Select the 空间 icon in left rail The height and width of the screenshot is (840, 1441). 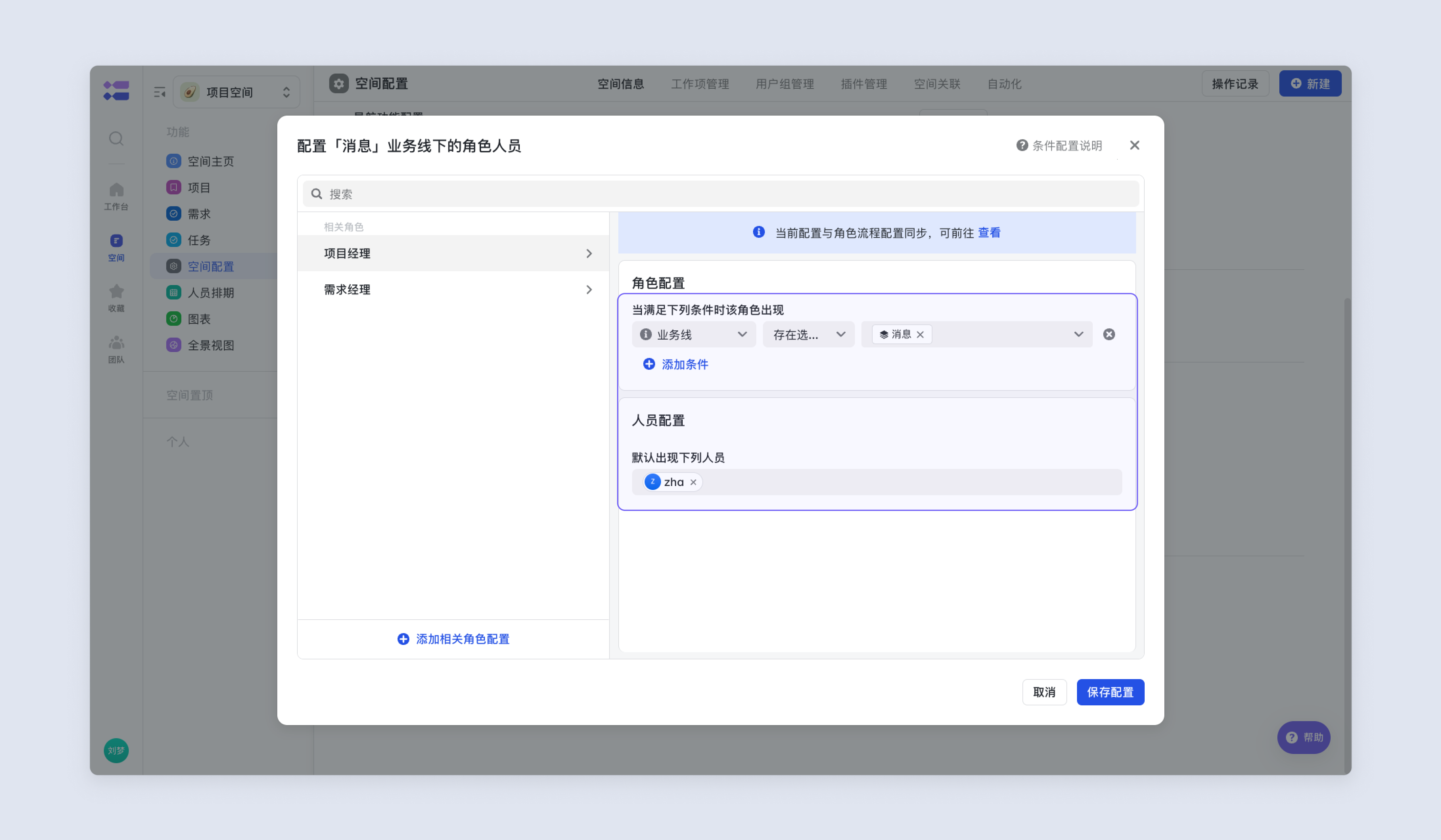point(116,247)
